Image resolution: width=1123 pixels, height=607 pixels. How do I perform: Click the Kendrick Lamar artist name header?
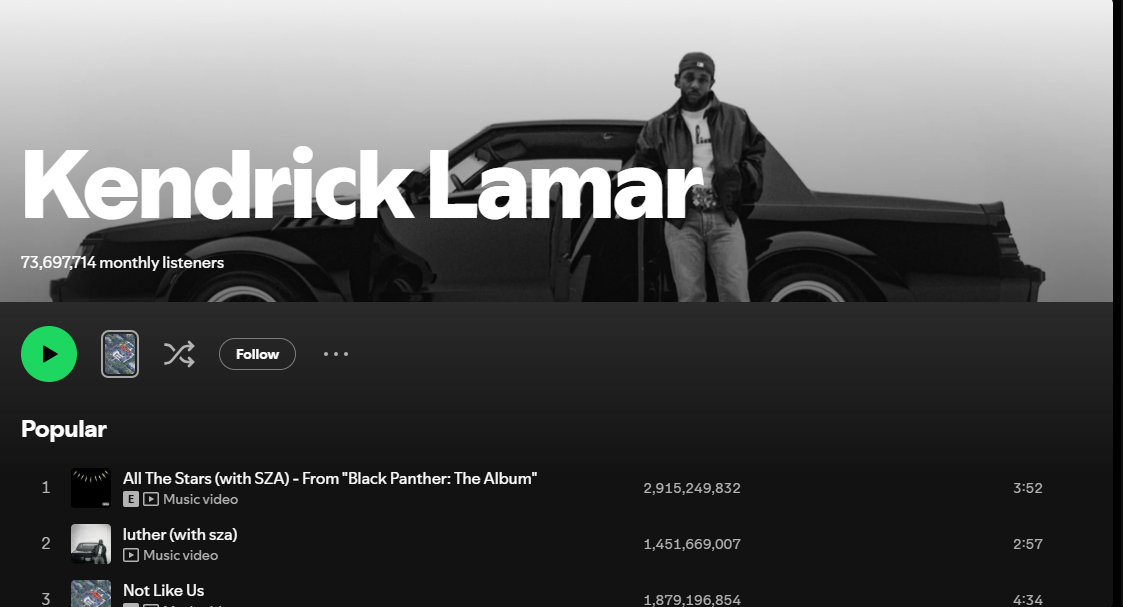click(362, 185)
